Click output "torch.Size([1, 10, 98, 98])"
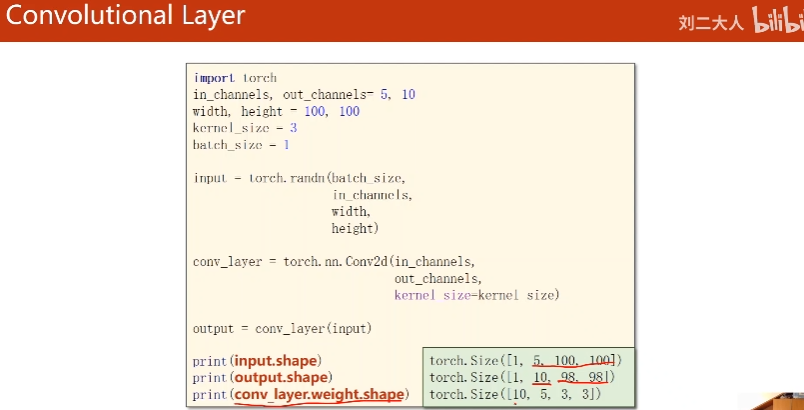804x410 pixels. click(522, 378)
